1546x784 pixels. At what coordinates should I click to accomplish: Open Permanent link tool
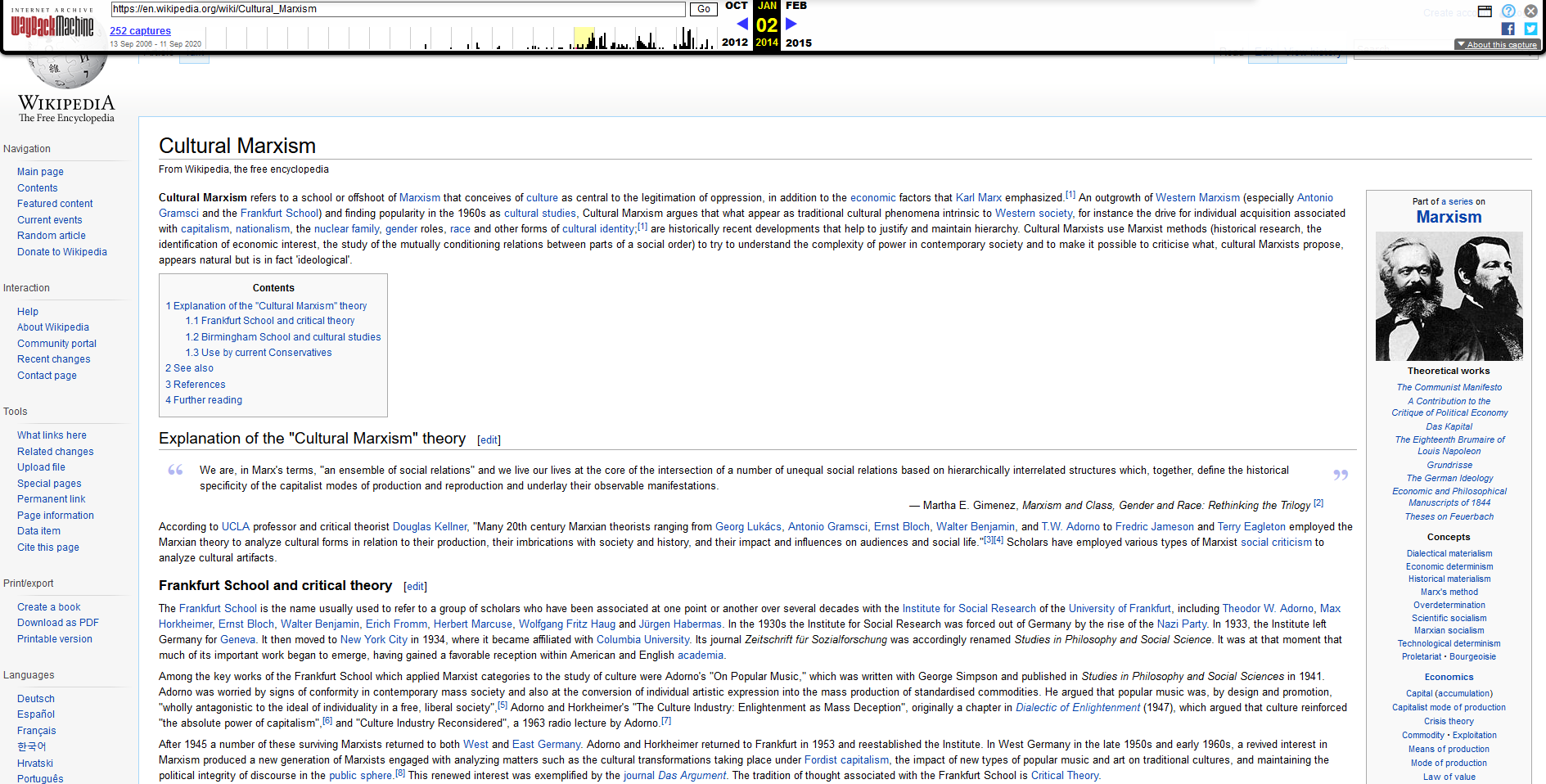51,499
